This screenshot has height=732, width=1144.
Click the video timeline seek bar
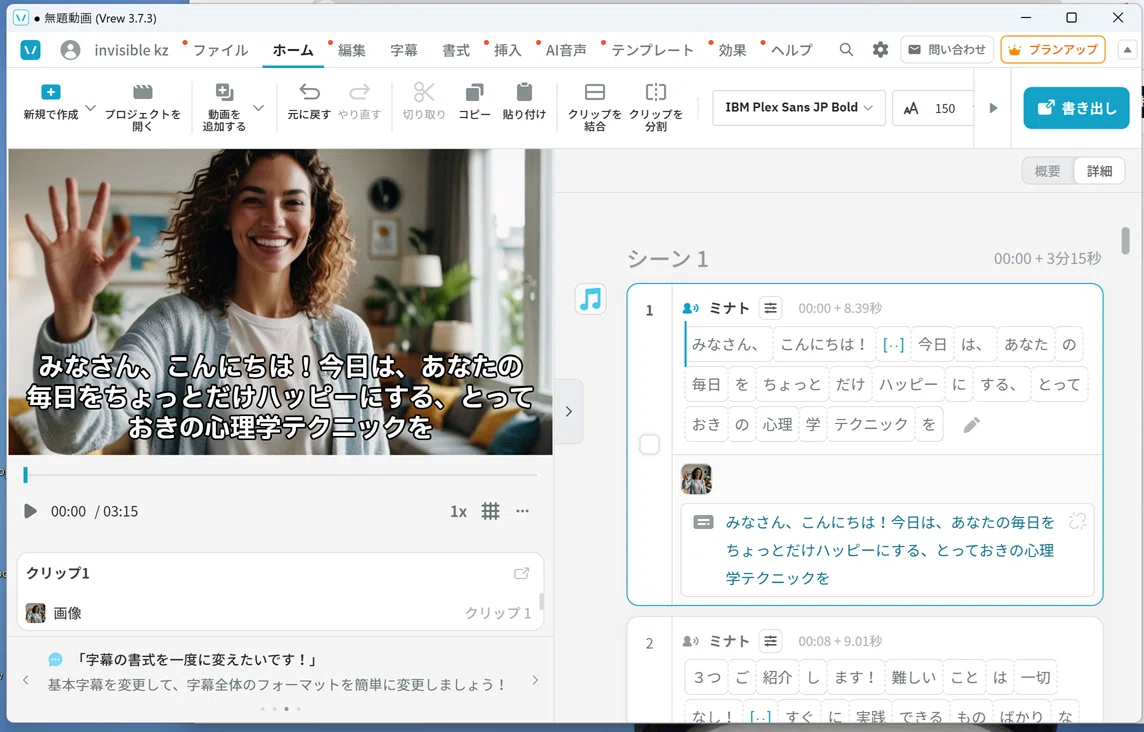tap(281, 475)
